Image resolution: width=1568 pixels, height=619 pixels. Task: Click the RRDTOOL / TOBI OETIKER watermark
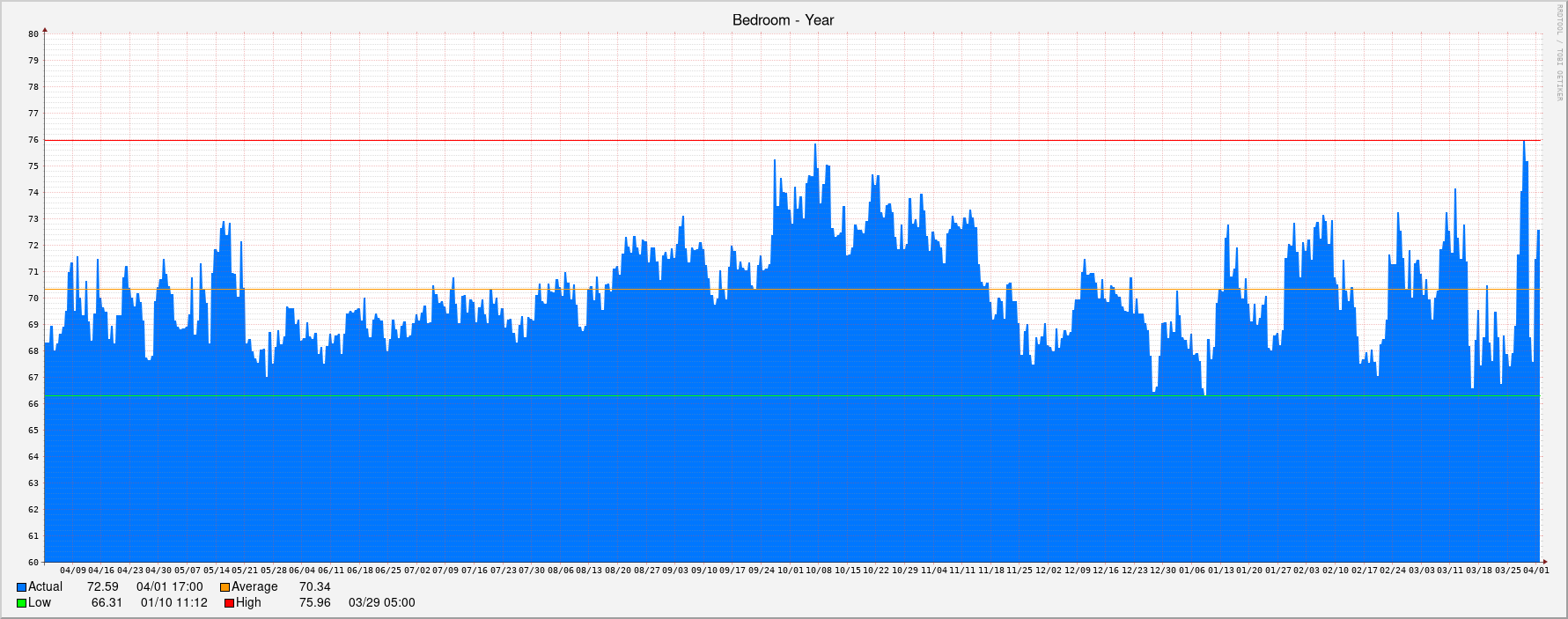tap(1559, 53)
